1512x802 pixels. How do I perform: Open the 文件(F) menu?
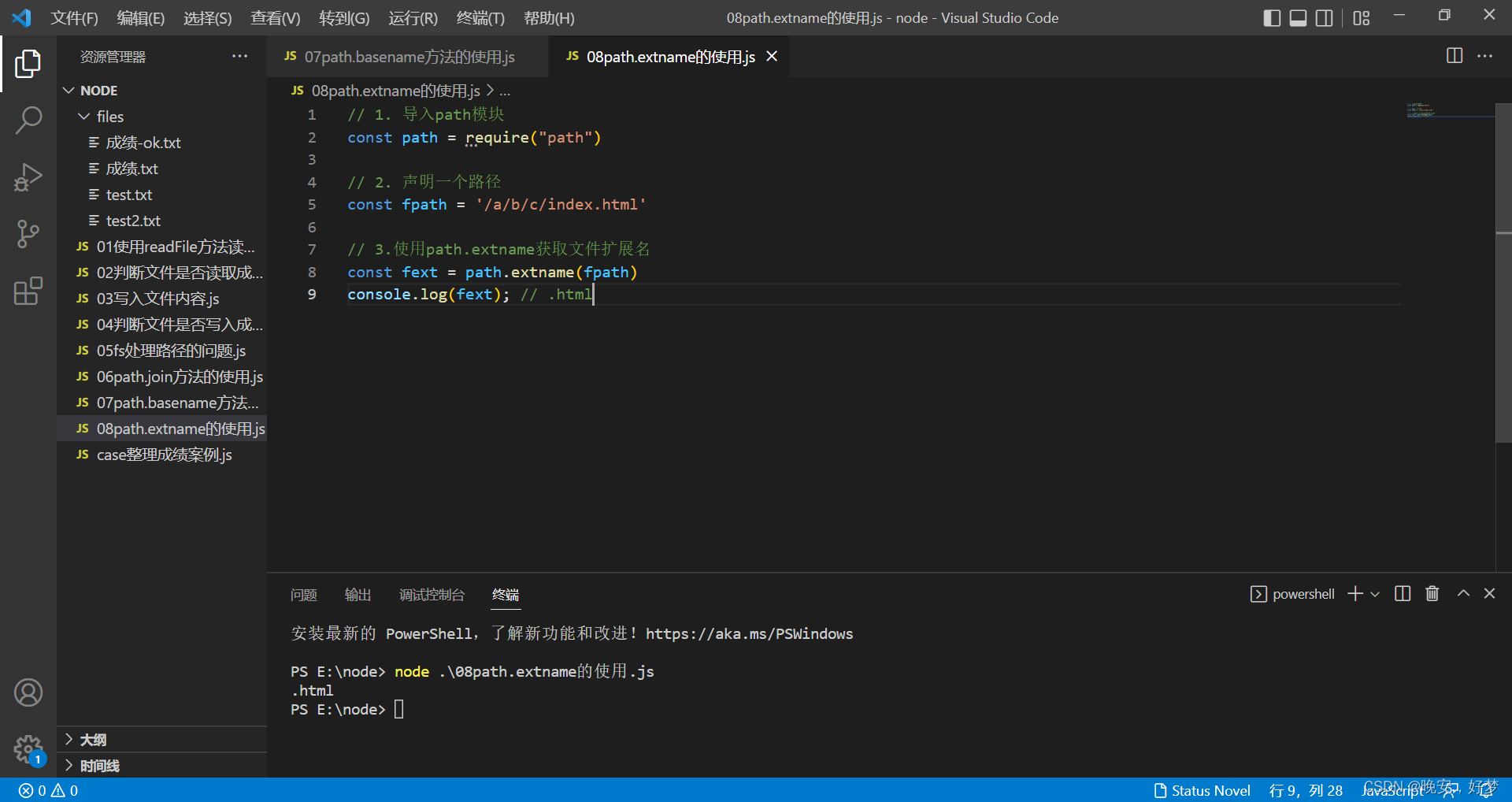pyautogui.click(x=75, y=18)
